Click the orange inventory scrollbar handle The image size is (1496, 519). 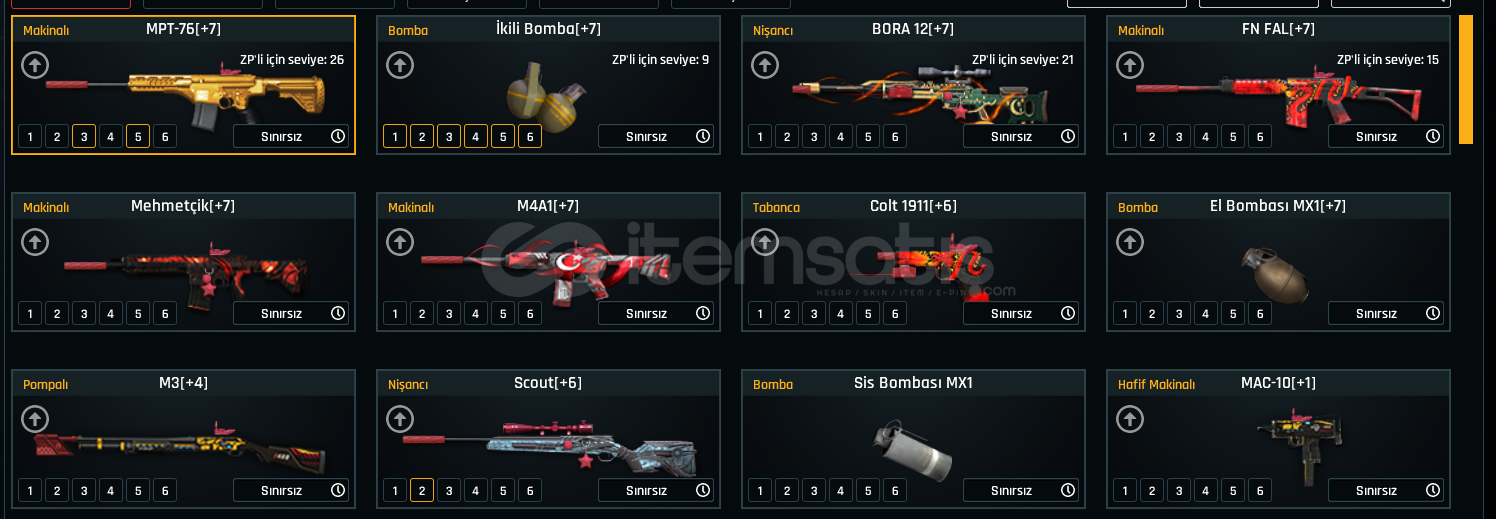(x=1466, y=79)
